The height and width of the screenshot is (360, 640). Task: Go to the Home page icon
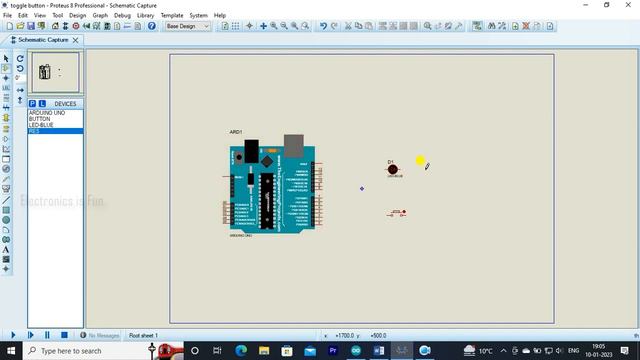pos(55,26)
